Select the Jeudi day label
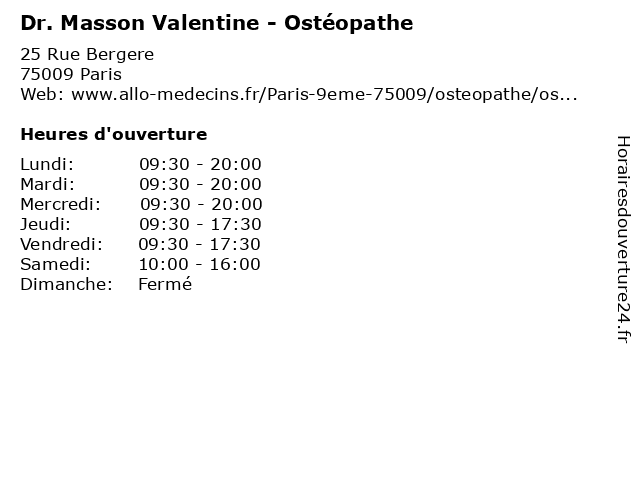Image resolution: width=640 pixels, height=480 pixels. pyautogui.click(x=46, y=224)
